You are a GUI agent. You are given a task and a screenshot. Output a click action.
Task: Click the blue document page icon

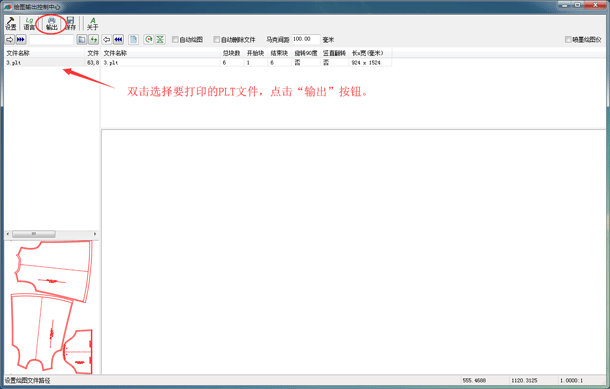[x=133, y=39]
